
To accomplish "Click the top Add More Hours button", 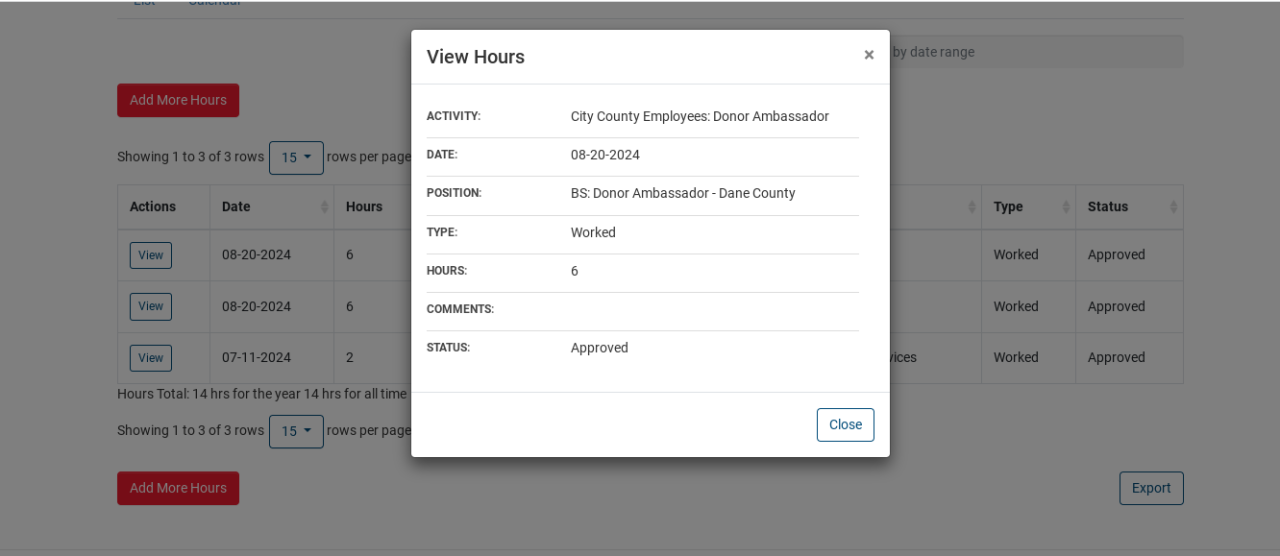I will [178, 100].
